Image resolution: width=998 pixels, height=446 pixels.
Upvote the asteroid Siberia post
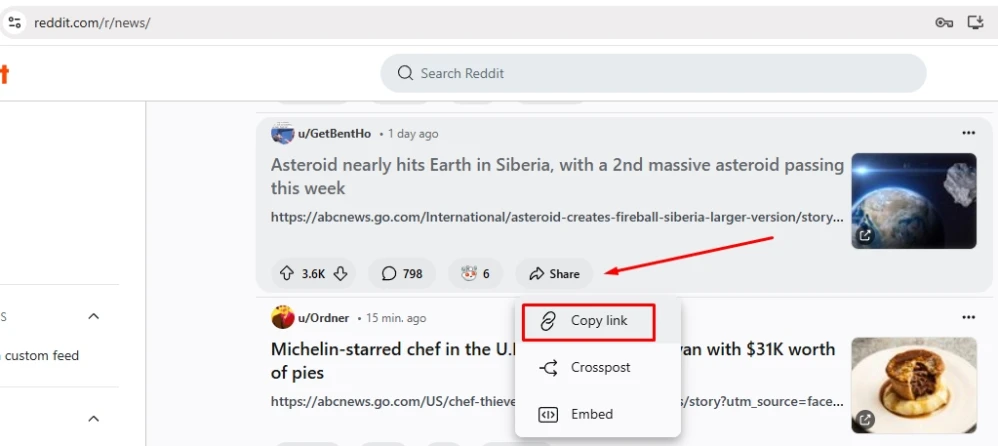[287, 273]
